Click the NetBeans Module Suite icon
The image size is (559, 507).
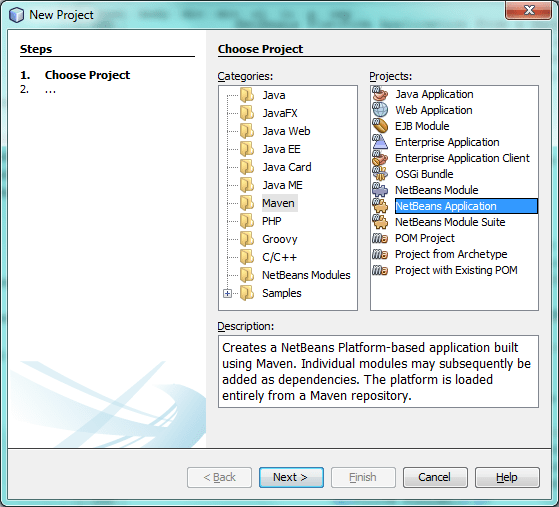(x=380, y=222)
